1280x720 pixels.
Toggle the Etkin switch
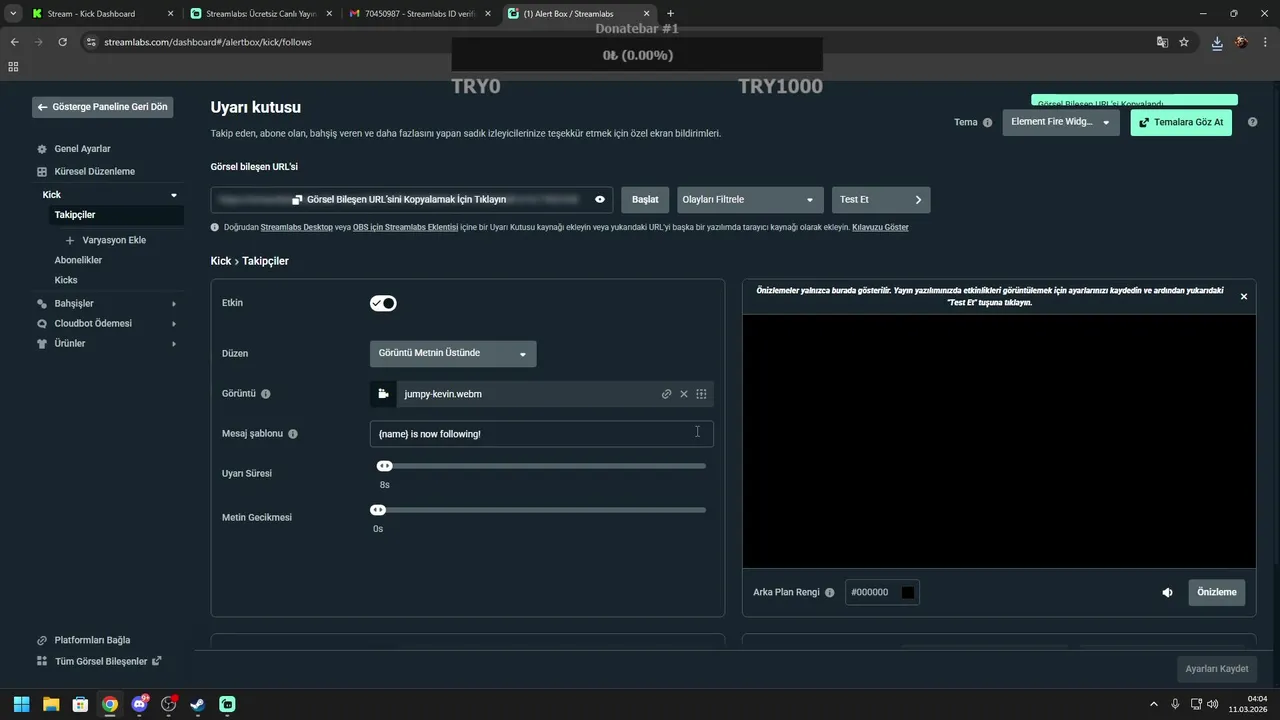coord(383,303)
